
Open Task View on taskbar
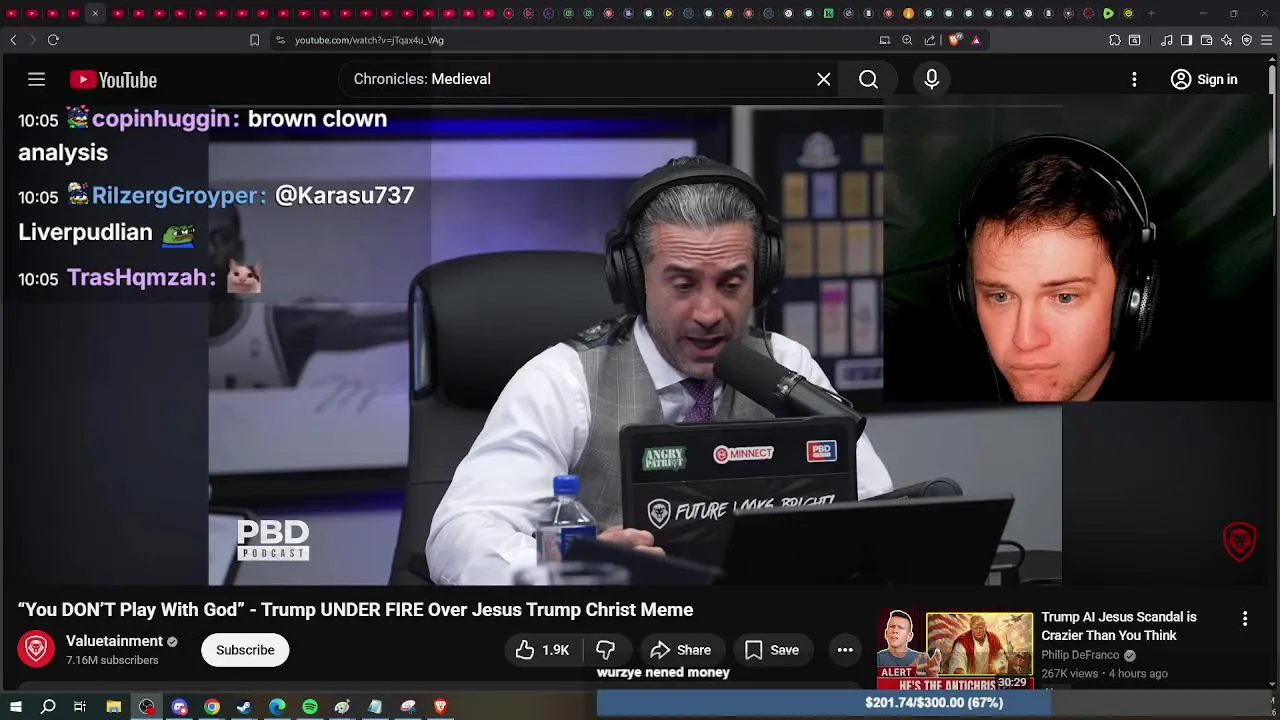80,707
